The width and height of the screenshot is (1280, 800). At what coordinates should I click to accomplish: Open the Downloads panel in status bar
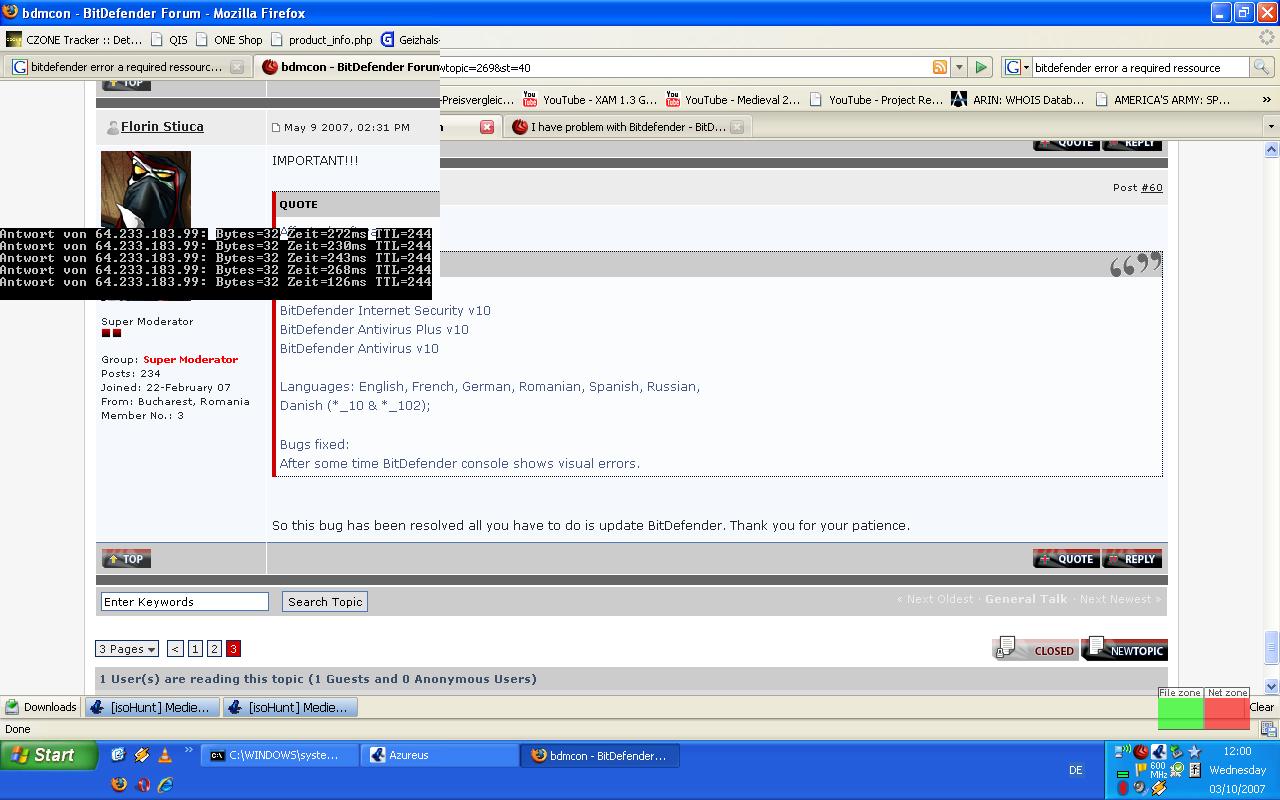[41, 707]
